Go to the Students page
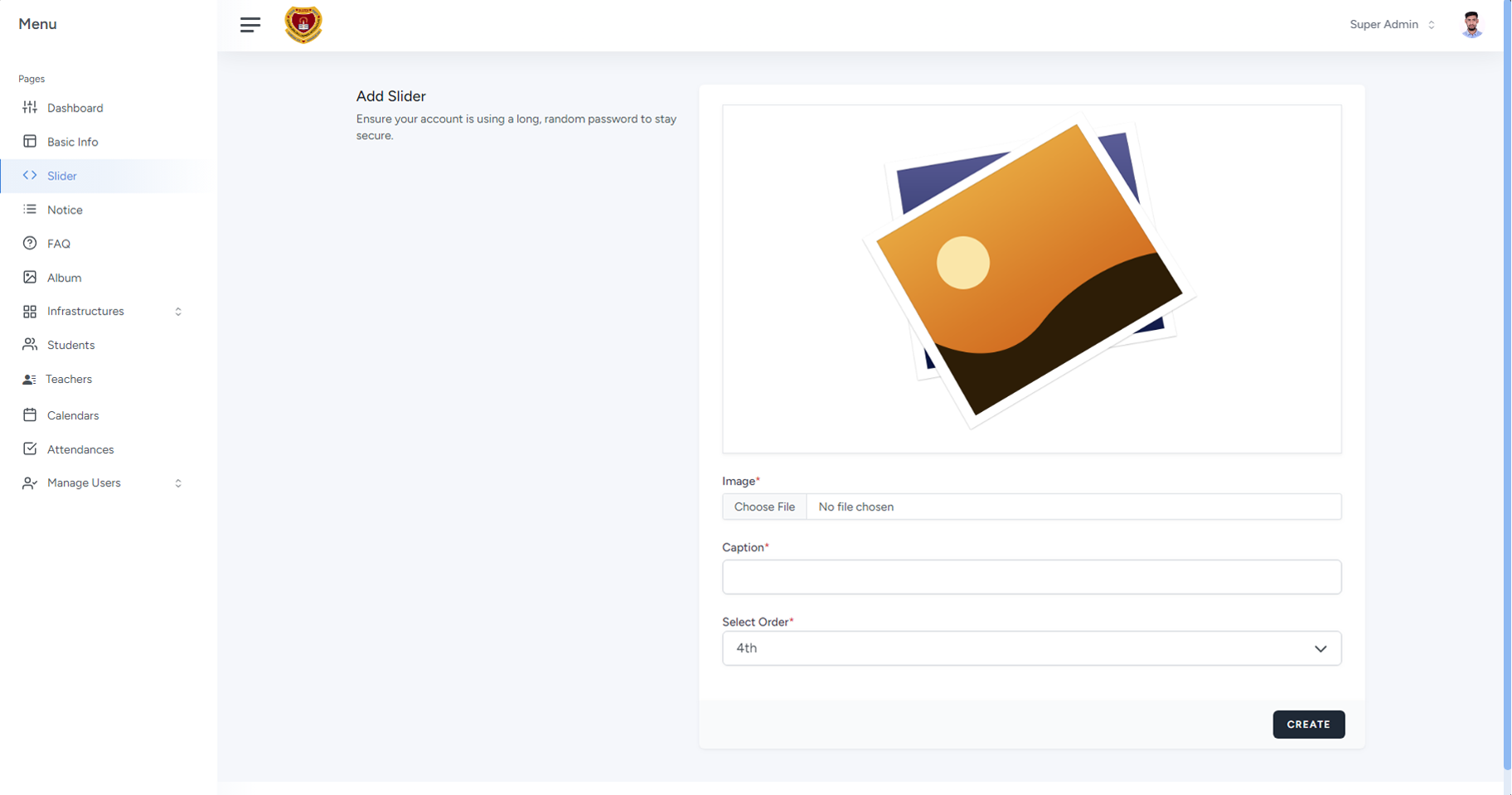 (x=70, y=345)
